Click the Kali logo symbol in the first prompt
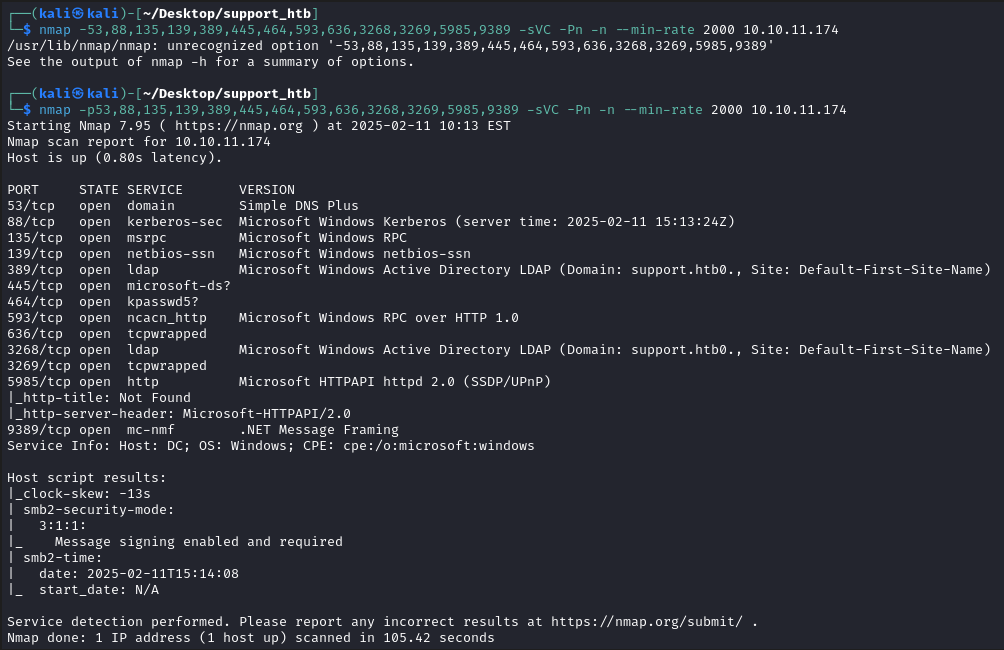The height and width of the screenshot is (650, 1004). [x=72, y=13]
